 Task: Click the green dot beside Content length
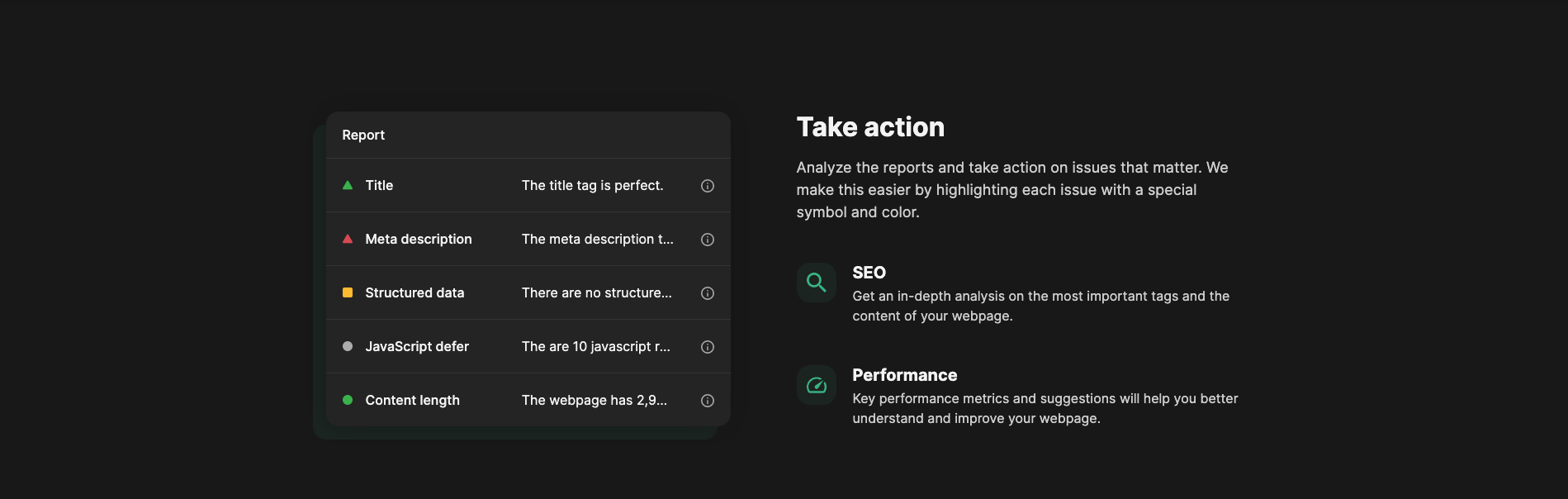(x=348, y=400)
